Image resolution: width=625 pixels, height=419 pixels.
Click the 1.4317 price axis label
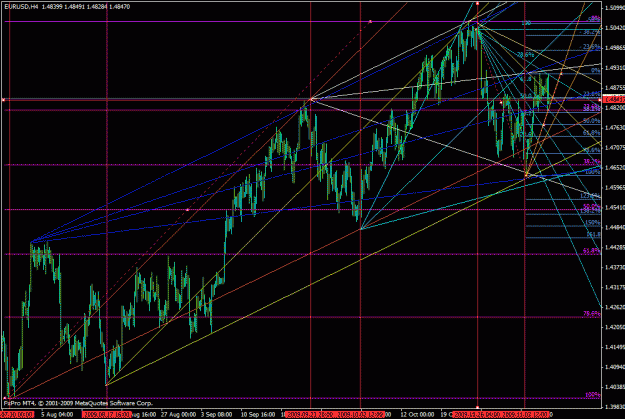click(x=615, y=287)
